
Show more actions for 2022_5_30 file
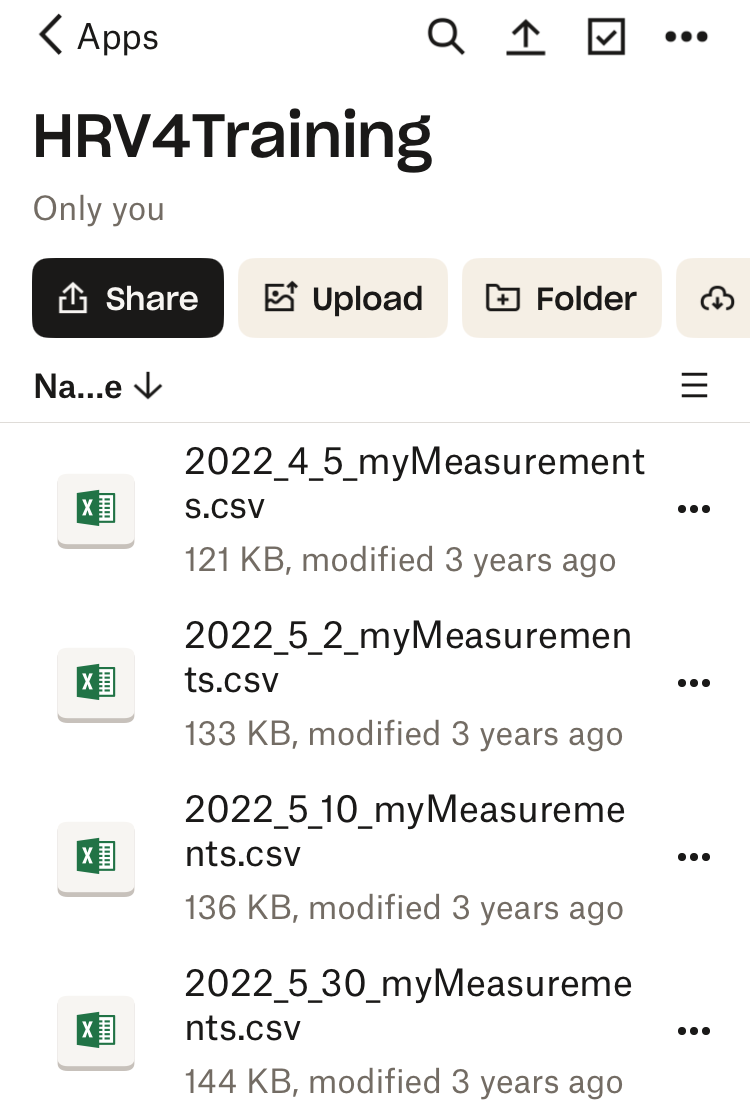pyautogui.click(x=694, y=1031)
